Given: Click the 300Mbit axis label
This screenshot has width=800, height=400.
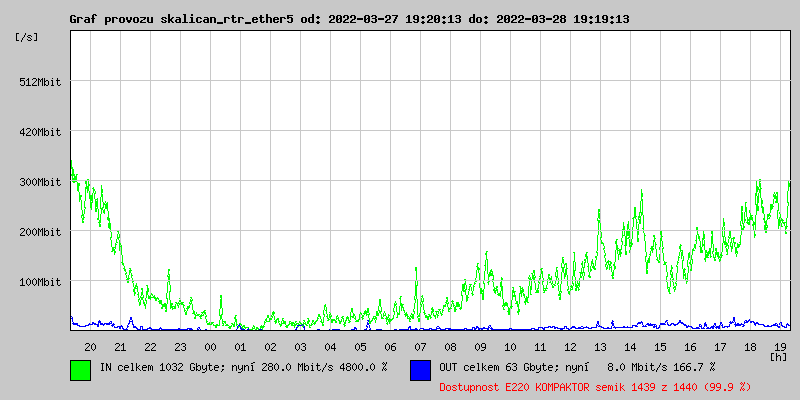Looking at the screenshot, I should pyautogui.click(x=40, y=182).
